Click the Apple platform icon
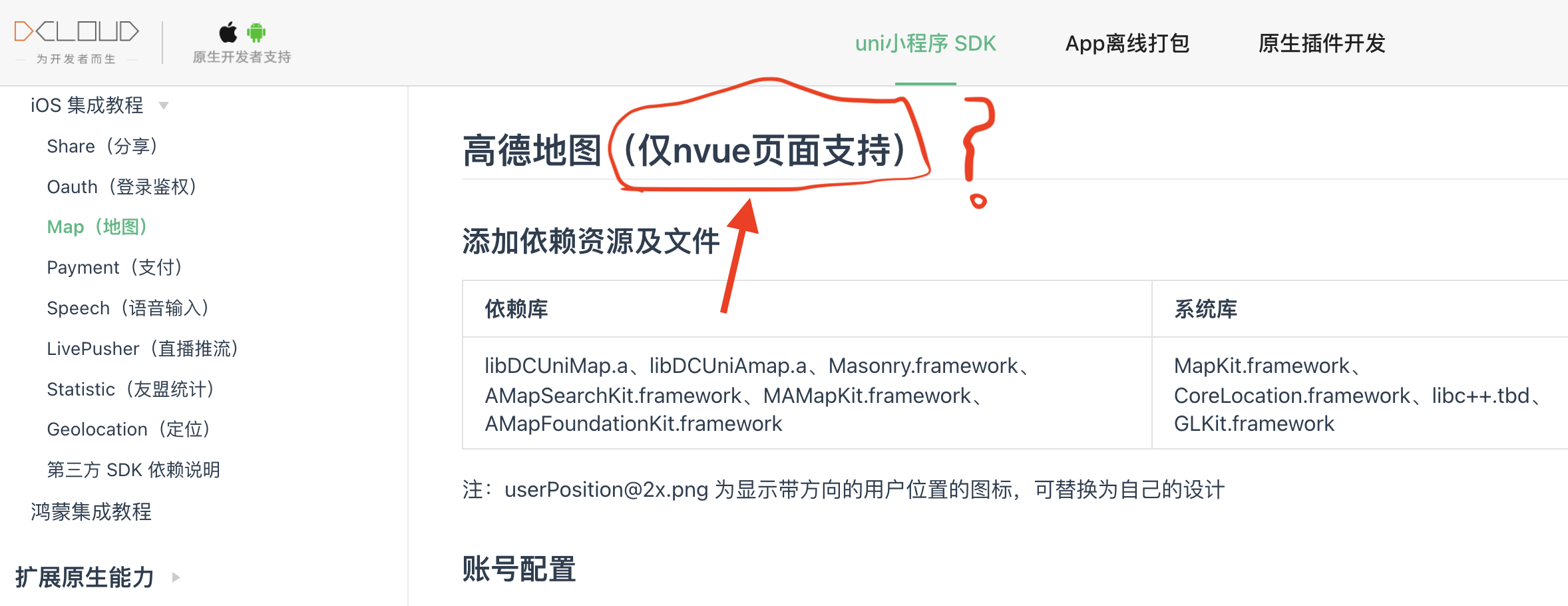The height and width of the screenshot is (606, 1568). [x=228, y=32]
